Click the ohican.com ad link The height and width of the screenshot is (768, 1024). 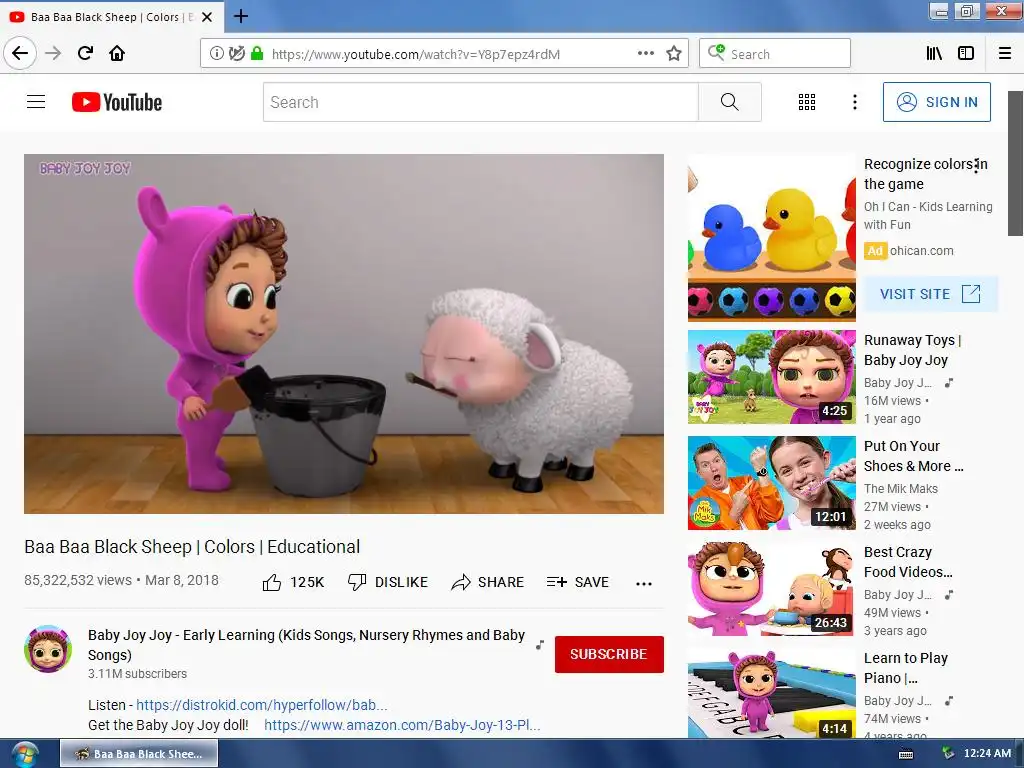[x=921, y=251]
